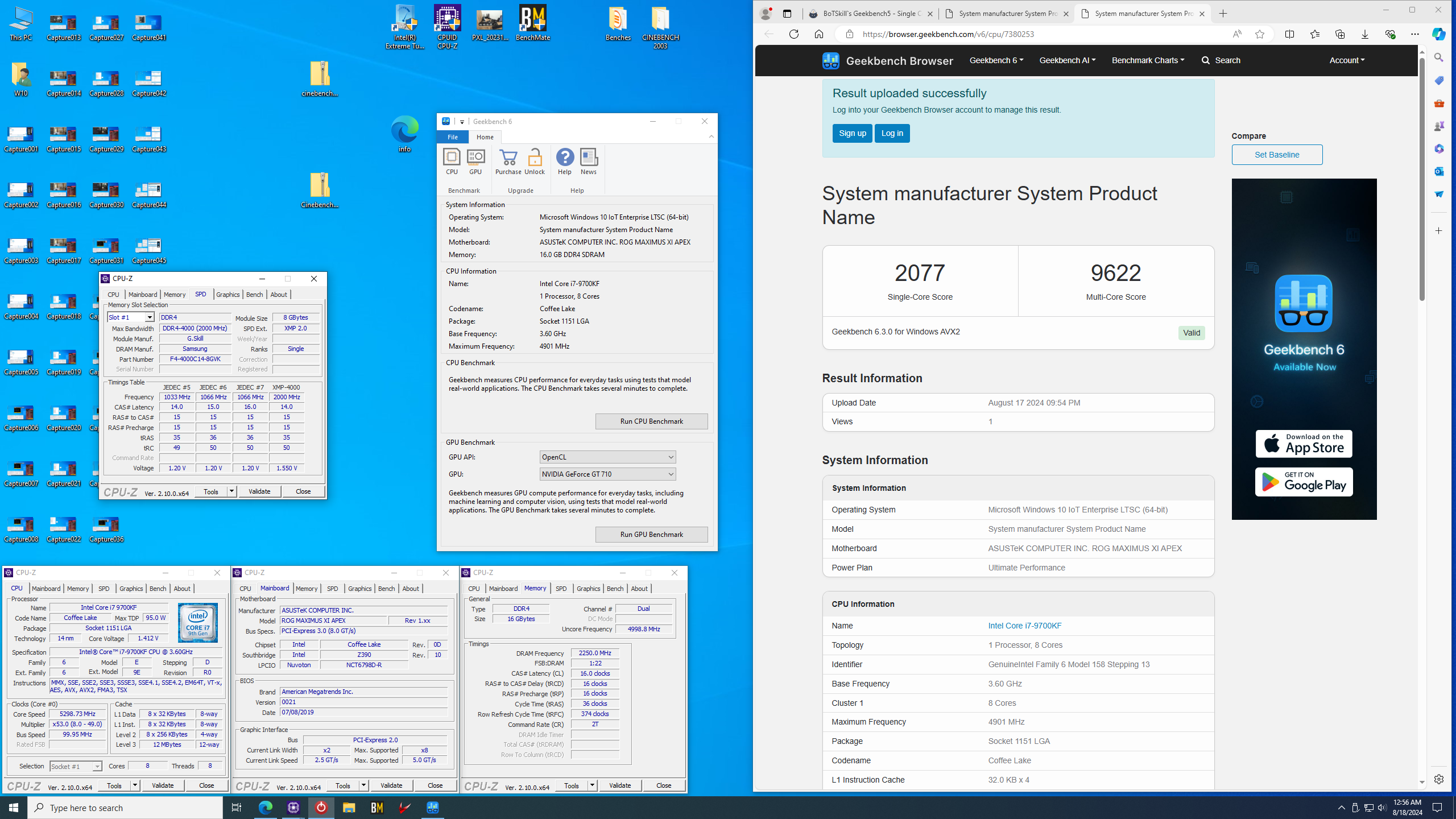The width and height of the screenshot is (1456, 819).
Task: Click Run GPU Benchmark button
Action: pyautogui.click(x=651, y=535)
